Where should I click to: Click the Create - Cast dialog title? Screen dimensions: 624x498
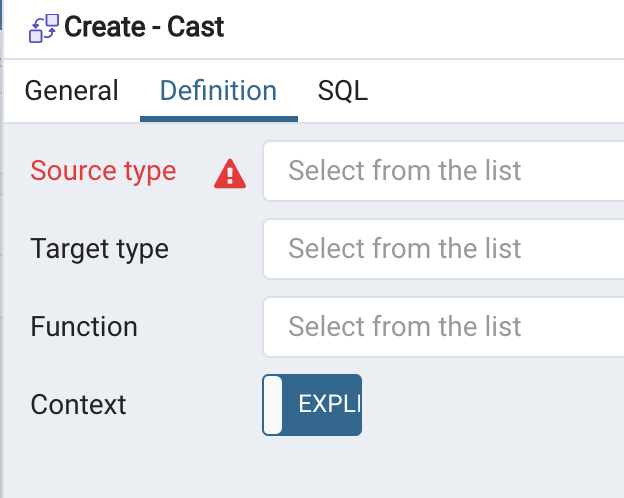tap(144, 27)
